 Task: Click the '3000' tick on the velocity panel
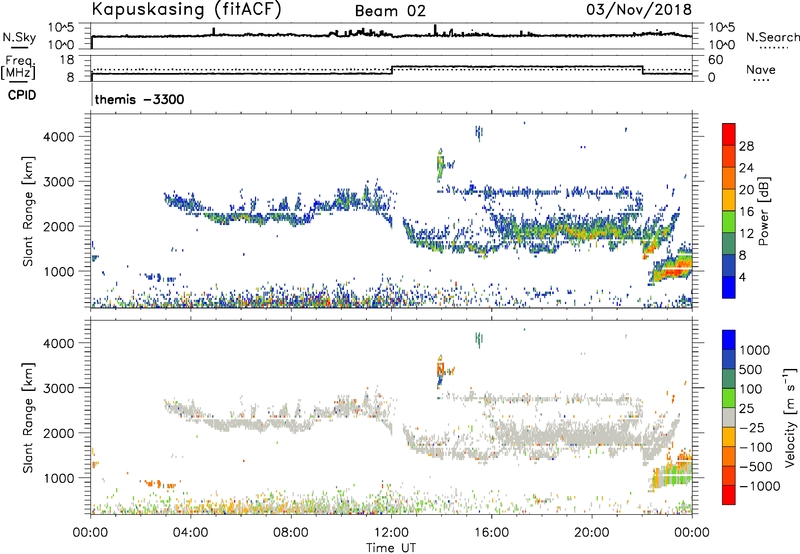point(58,388)
